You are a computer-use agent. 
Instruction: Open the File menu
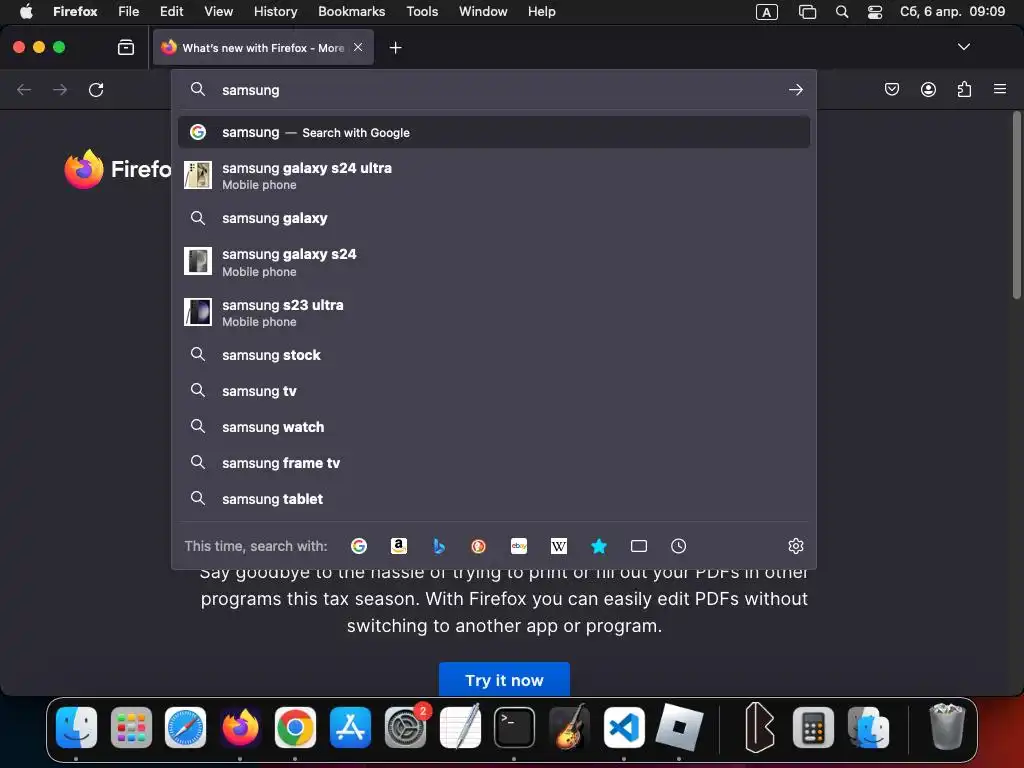128,11
